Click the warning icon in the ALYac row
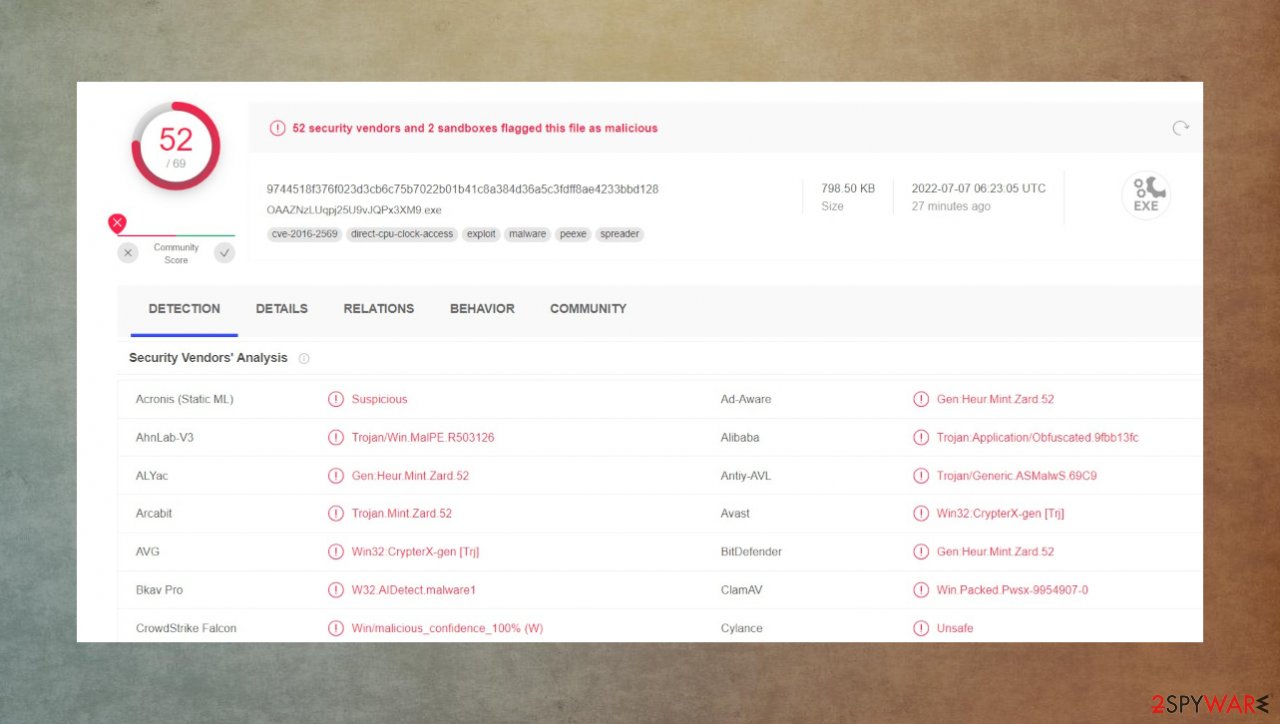This screenshot has height=724, width=1280. click(x=336, y=475)
